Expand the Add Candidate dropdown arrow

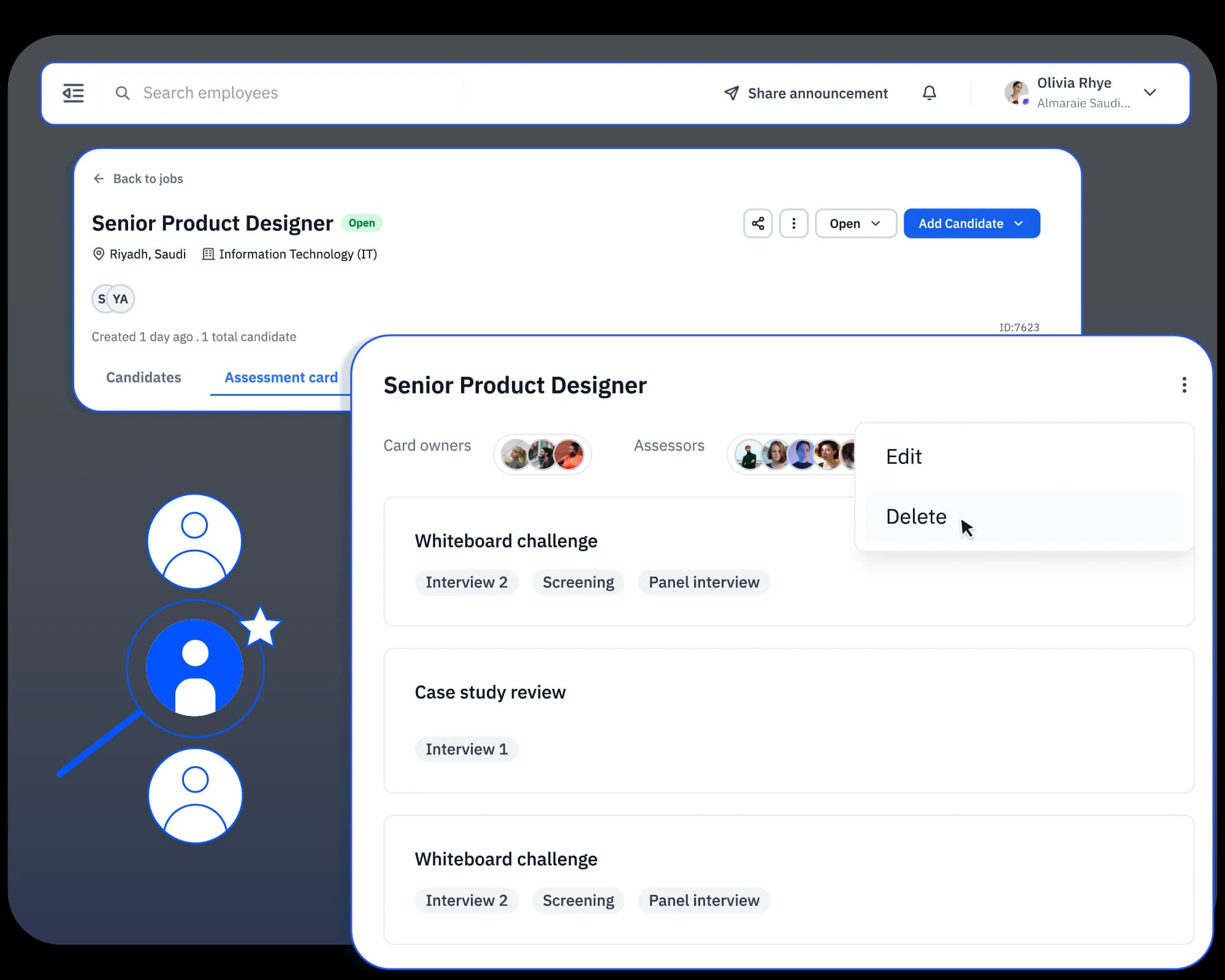pos(1020,223)
